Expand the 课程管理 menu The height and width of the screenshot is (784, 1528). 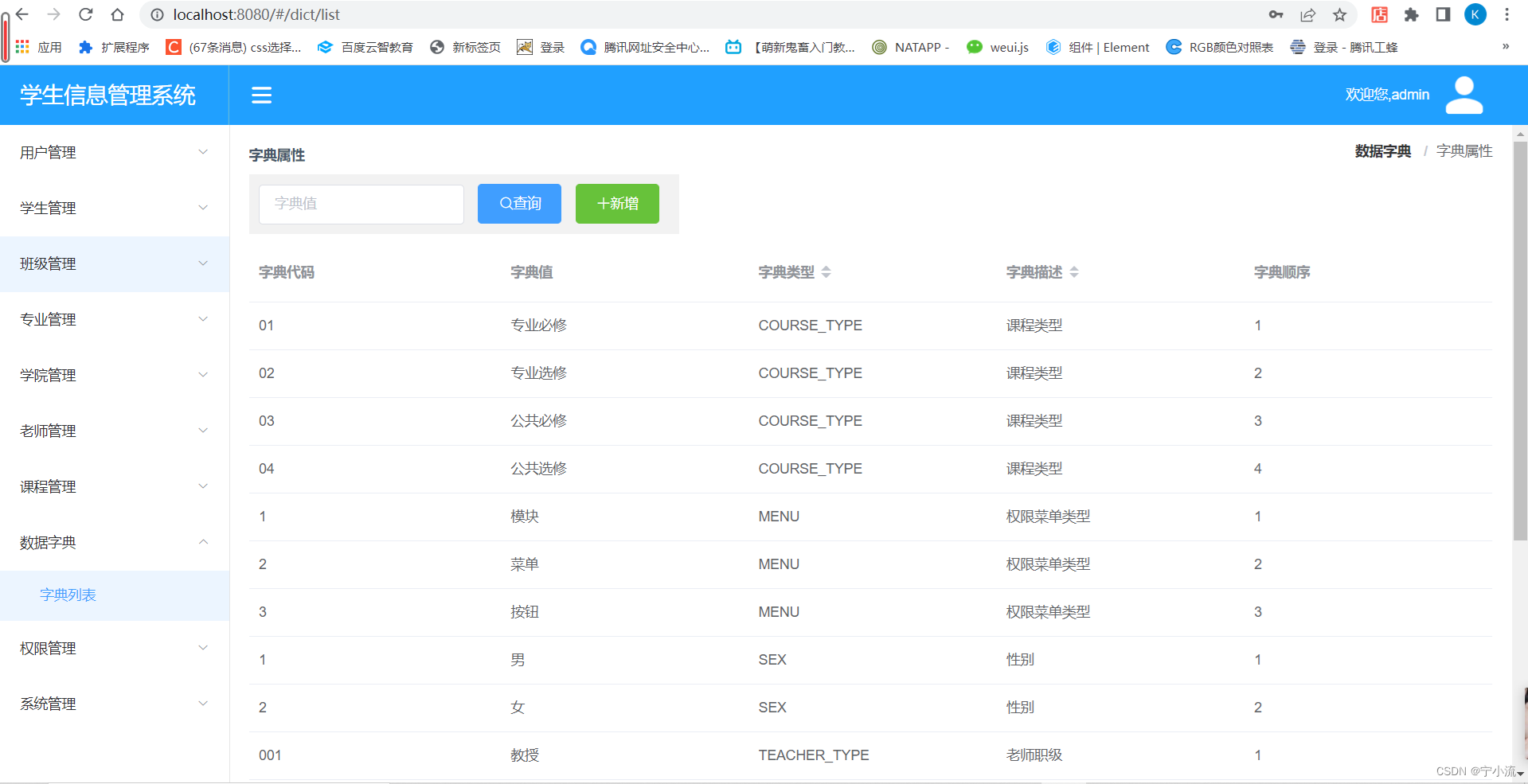(115, 487)
